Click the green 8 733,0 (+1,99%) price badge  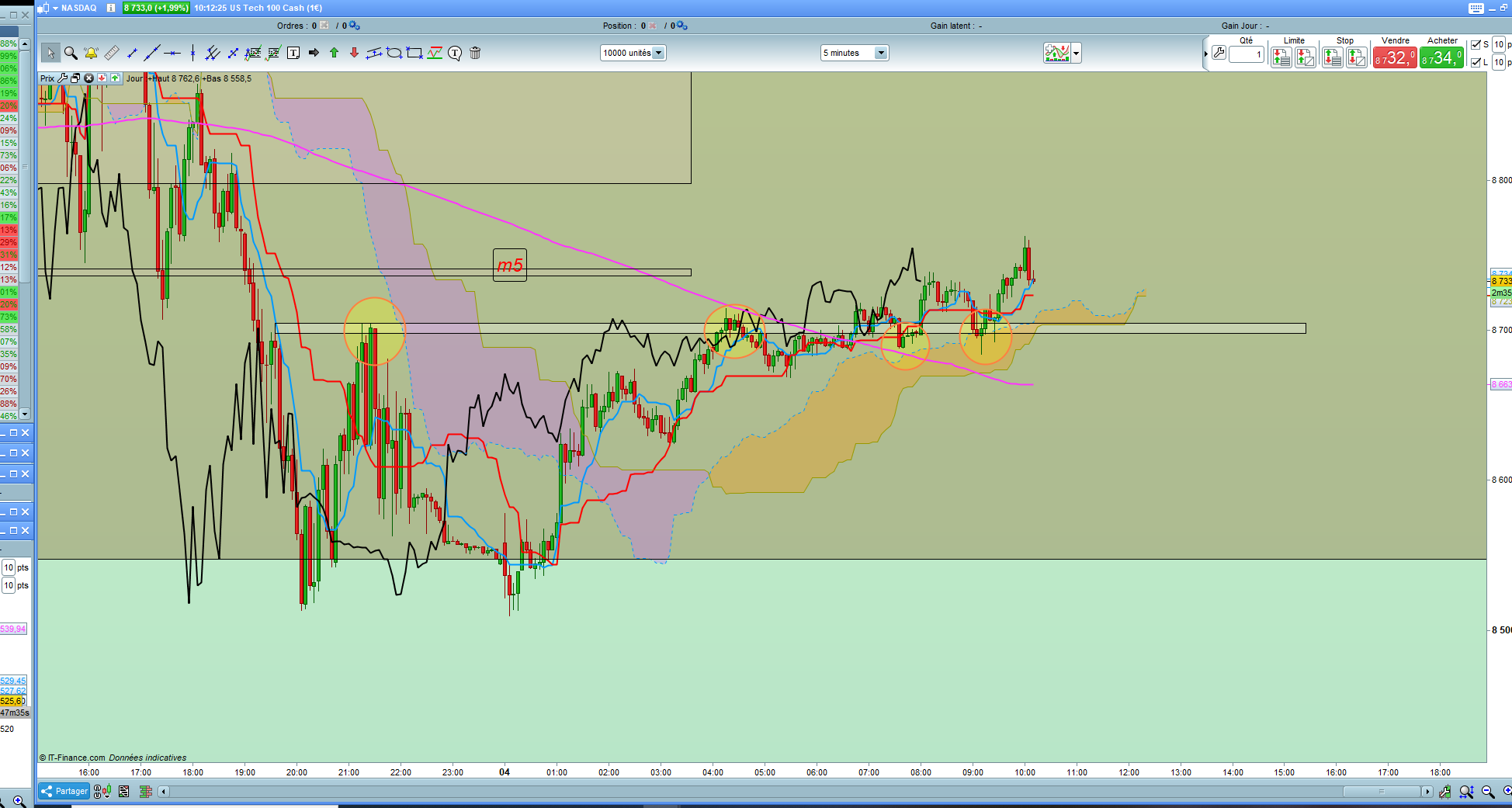pyautogui.click(x=156, y=8)
